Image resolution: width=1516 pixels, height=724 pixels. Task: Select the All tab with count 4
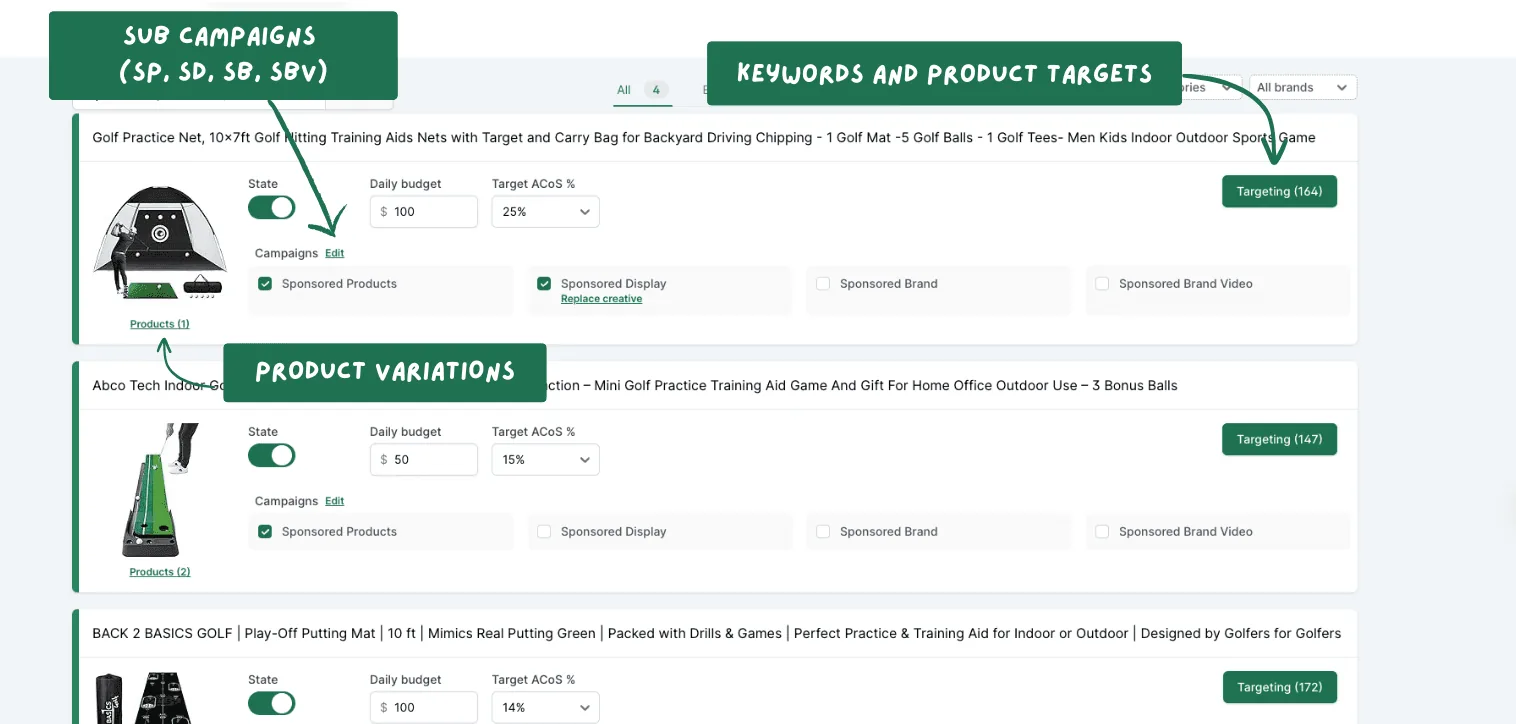coord(642,90)
